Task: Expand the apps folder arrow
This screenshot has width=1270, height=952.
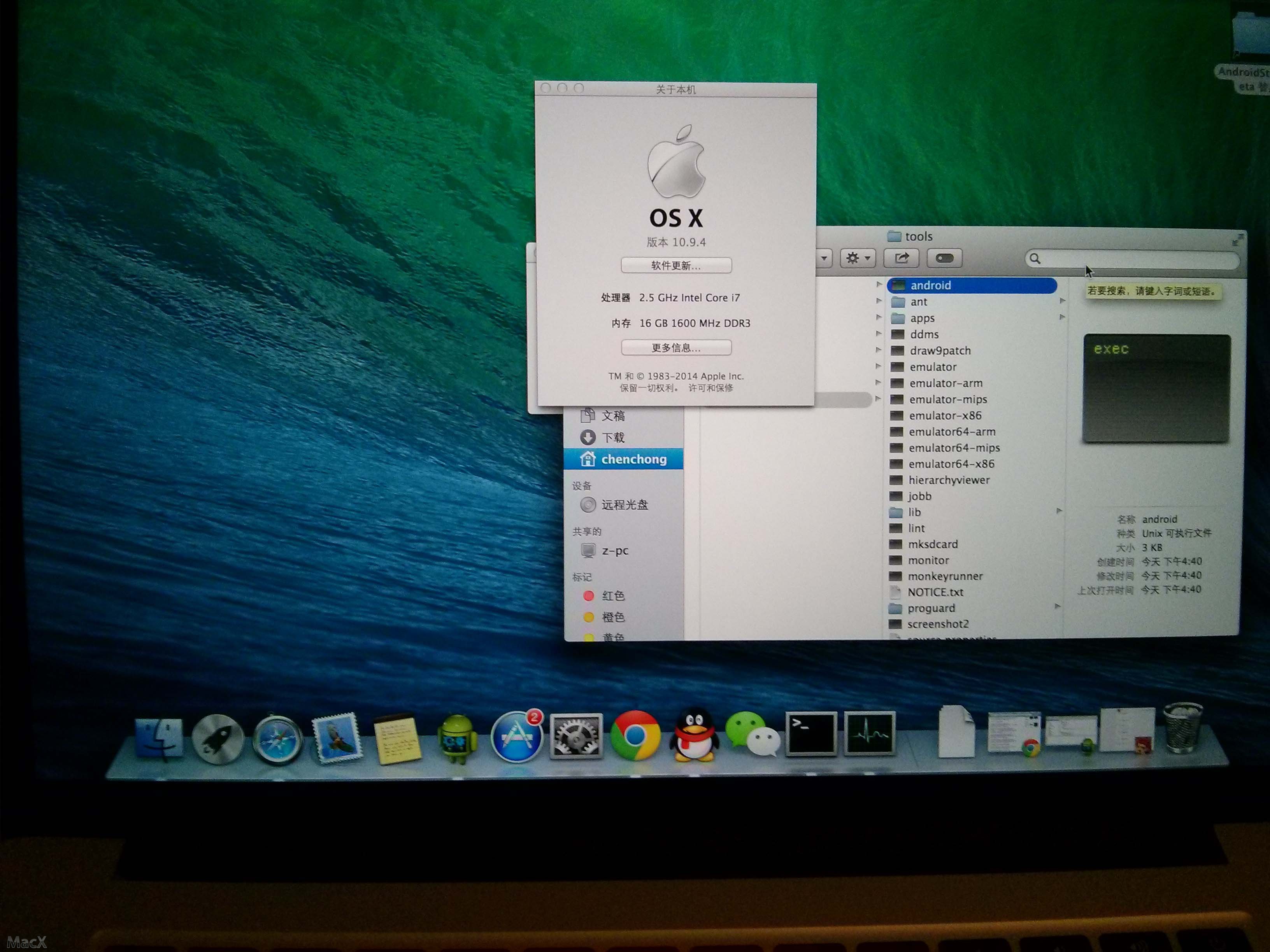Action: [1062, 317]
